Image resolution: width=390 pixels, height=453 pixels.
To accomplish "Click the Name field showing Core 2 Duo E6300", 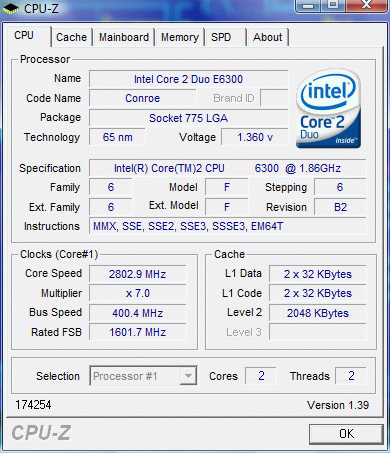I will 188,79.
